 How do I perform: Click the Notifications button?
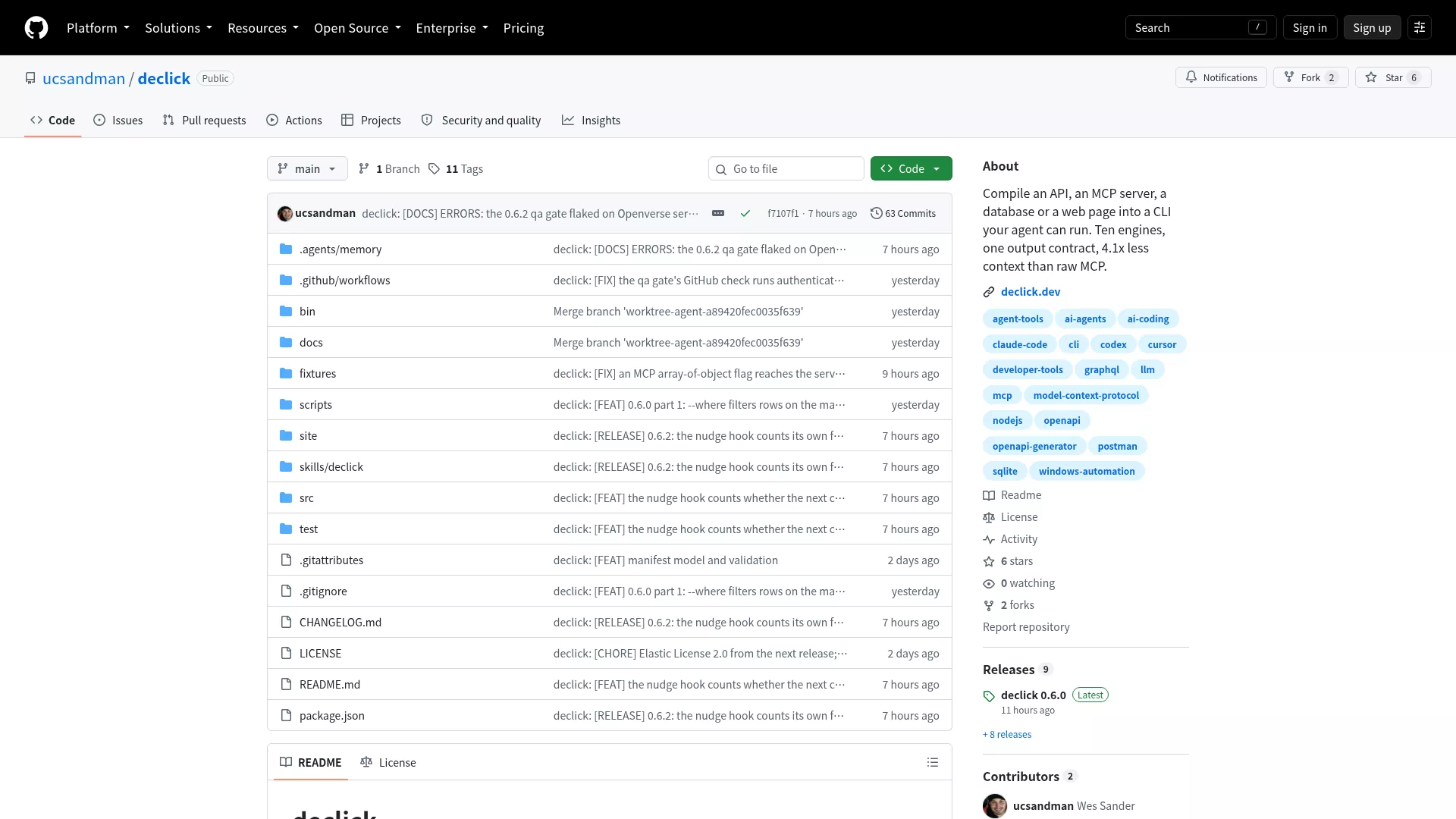(x=1221, y=78)
